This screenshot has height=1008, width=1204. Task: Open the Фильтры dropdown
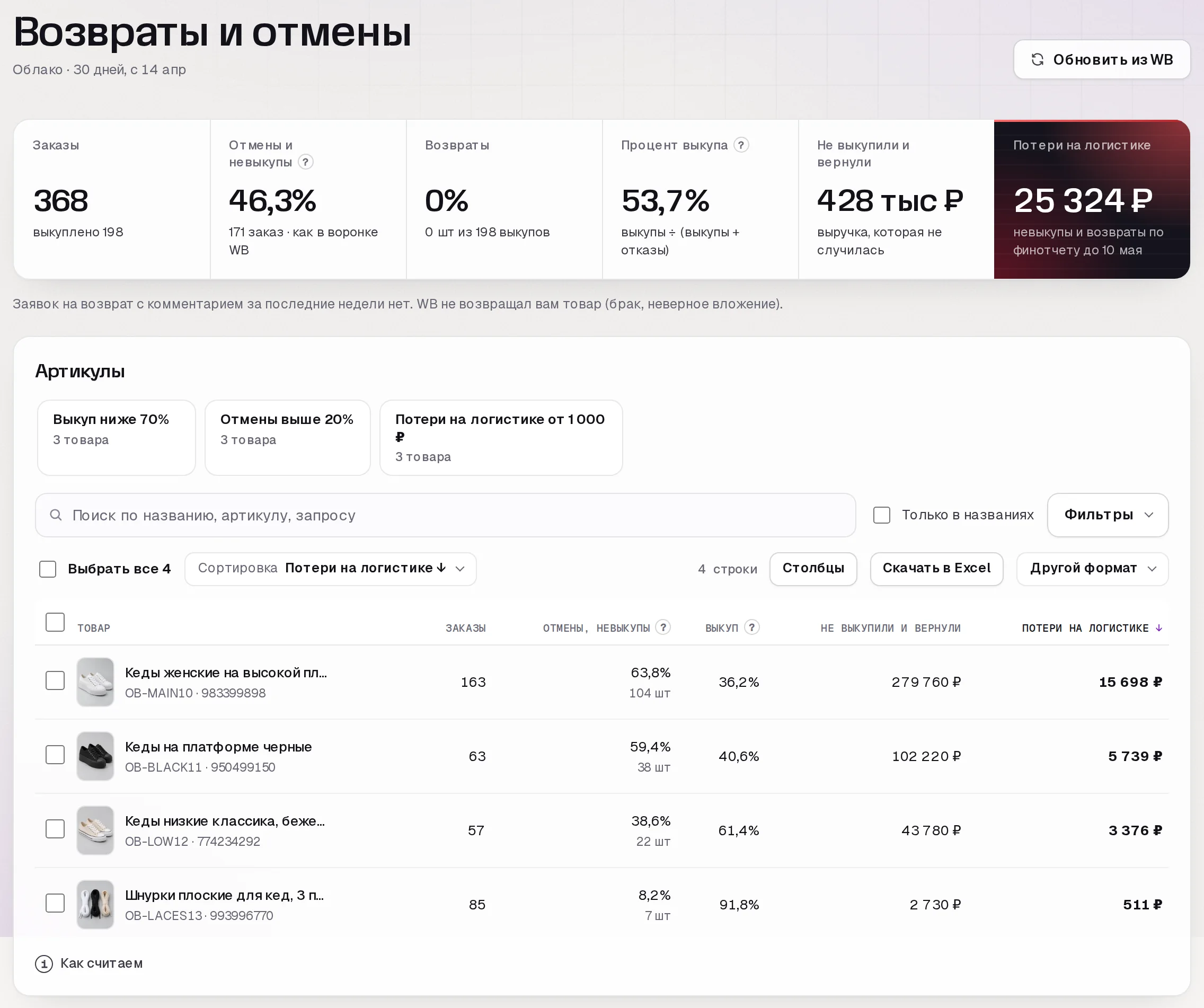click(1108, 515)
